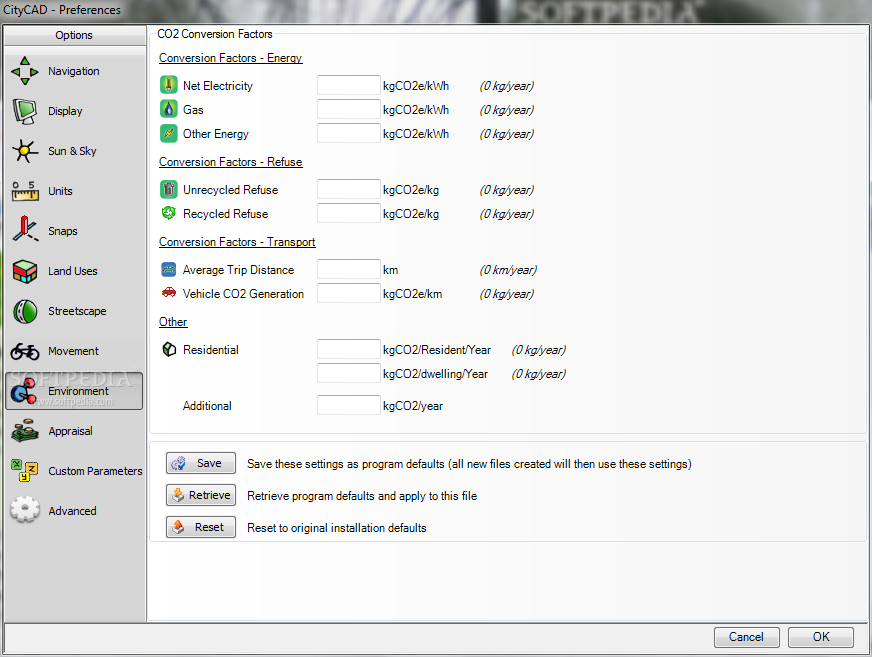Click the kgCO2/Resident/Year input field

349,349
